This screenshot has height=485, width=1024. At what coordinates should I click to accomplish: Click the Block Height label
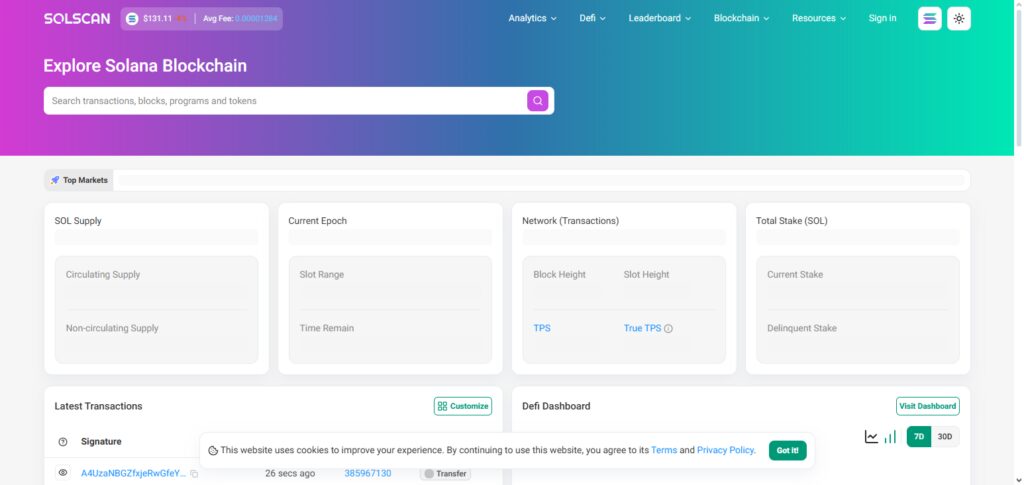point(560,275)
